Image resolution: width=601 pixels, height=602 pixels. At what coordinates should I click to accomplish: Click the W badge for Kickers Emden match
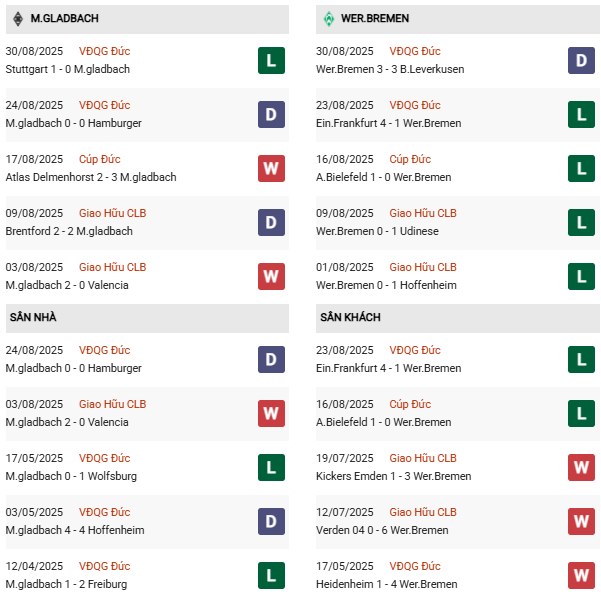coord(581,467)
